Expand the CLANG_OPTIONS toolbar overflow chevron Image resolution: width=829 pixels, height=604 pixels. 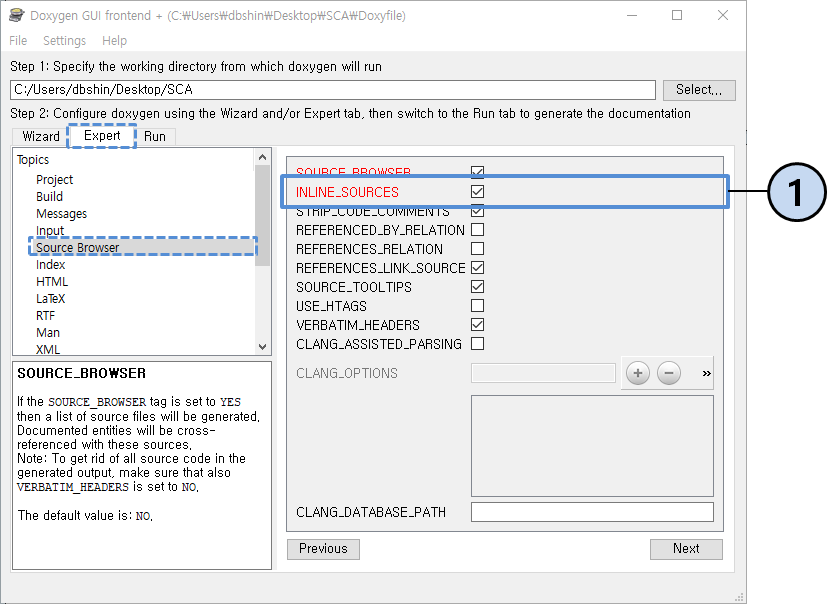pyautogui.click(x=706, y=373)
